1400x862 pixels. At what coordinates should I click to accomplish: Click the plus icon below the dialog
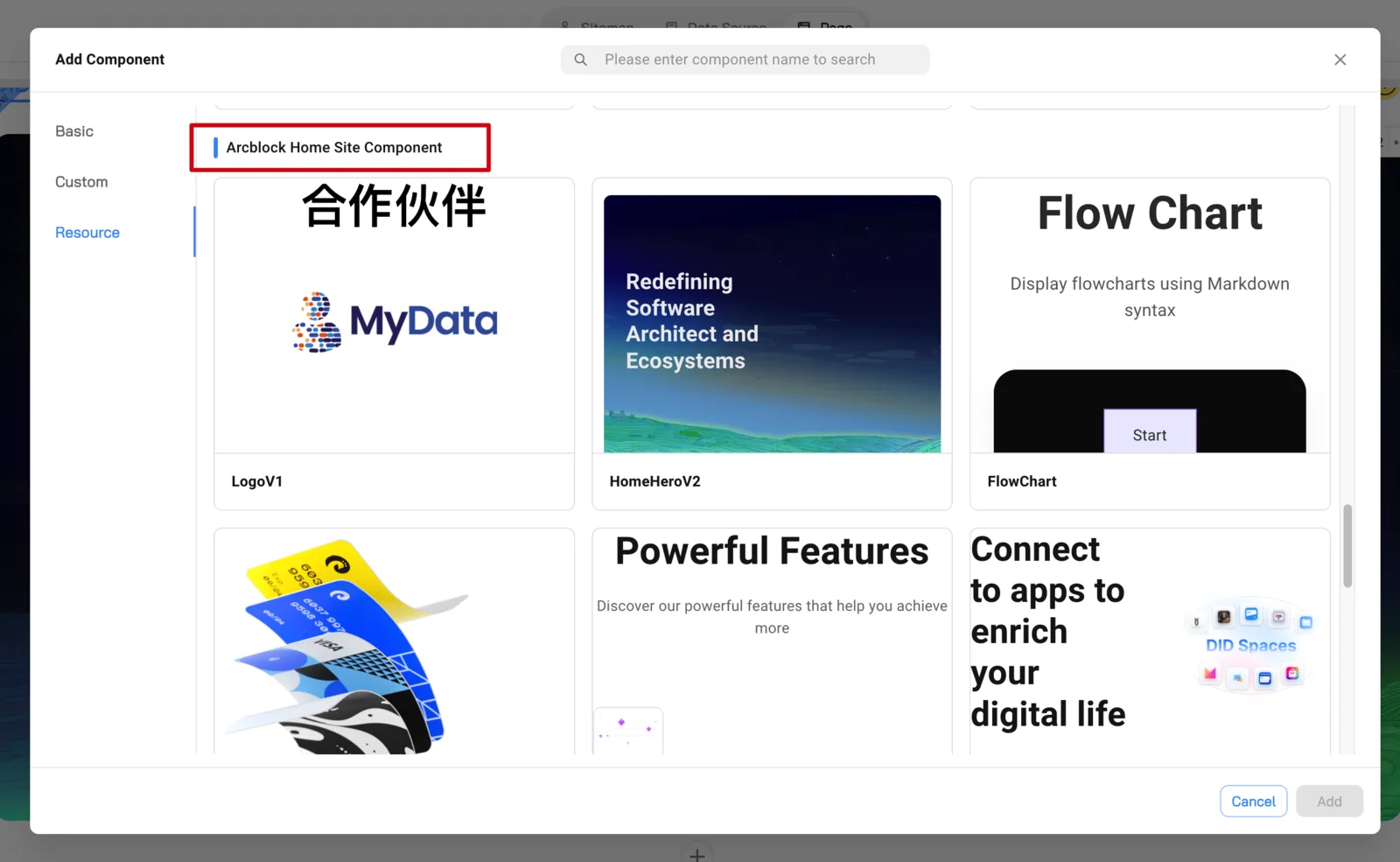(x=697, y=854)
